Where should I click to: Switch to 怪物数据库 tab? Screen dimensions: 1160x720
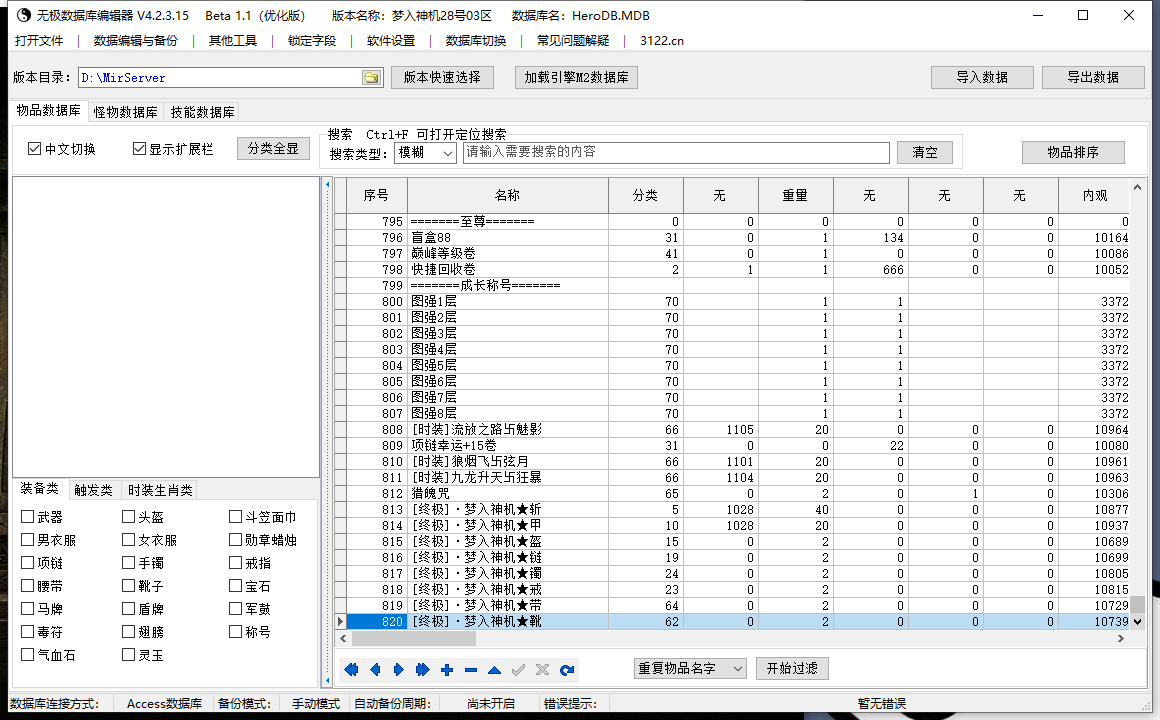[125, 112]
